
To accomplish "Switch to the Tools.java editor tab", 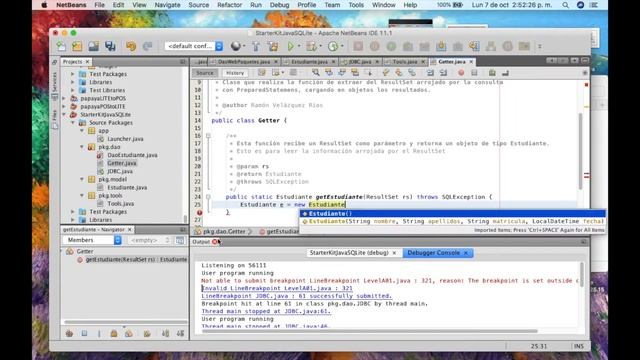I will [405, 62].
